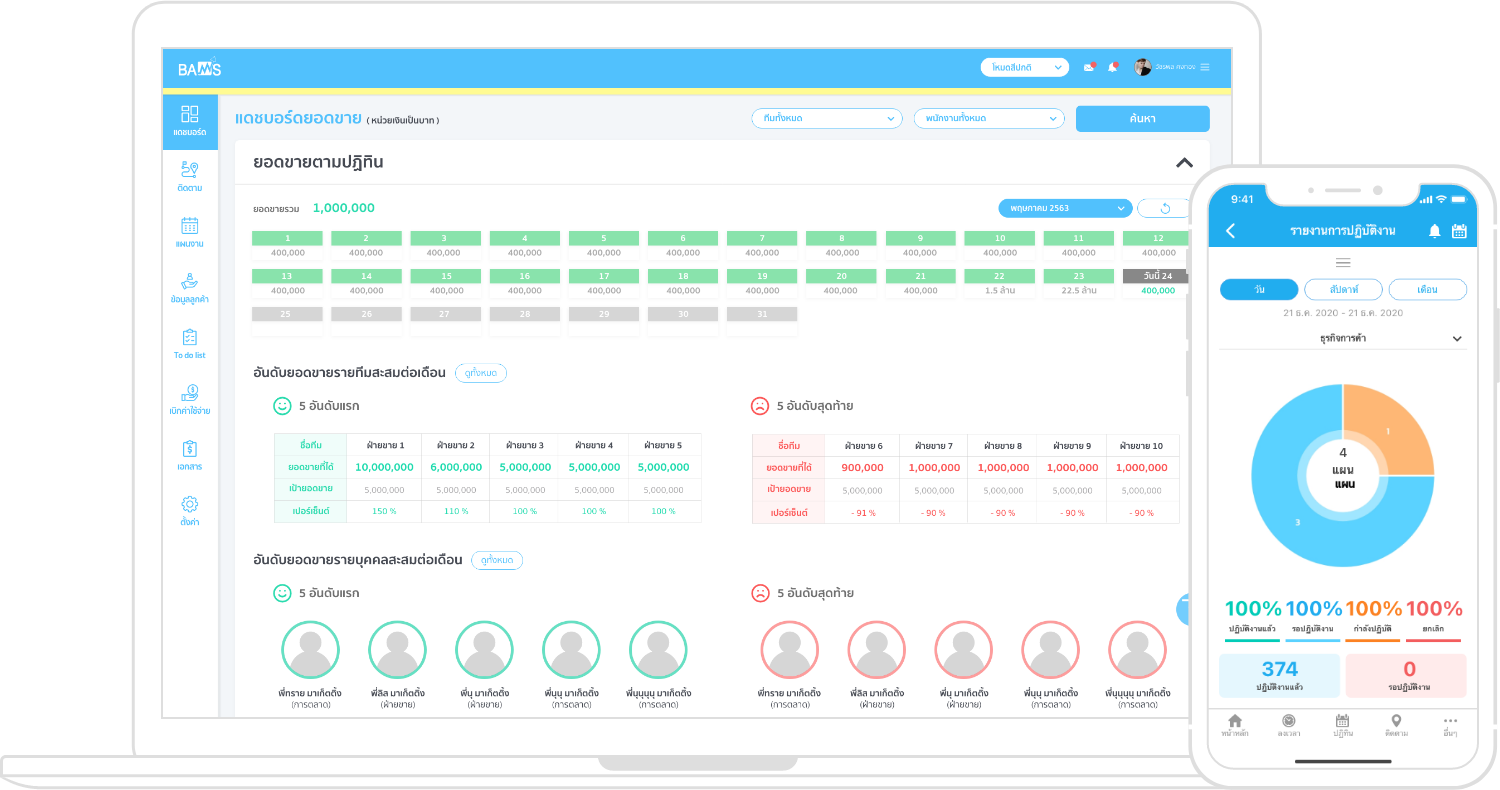Click the ค้นหา search button
The height and width of the screenshot is (790, 1500).
[1143, 118]
